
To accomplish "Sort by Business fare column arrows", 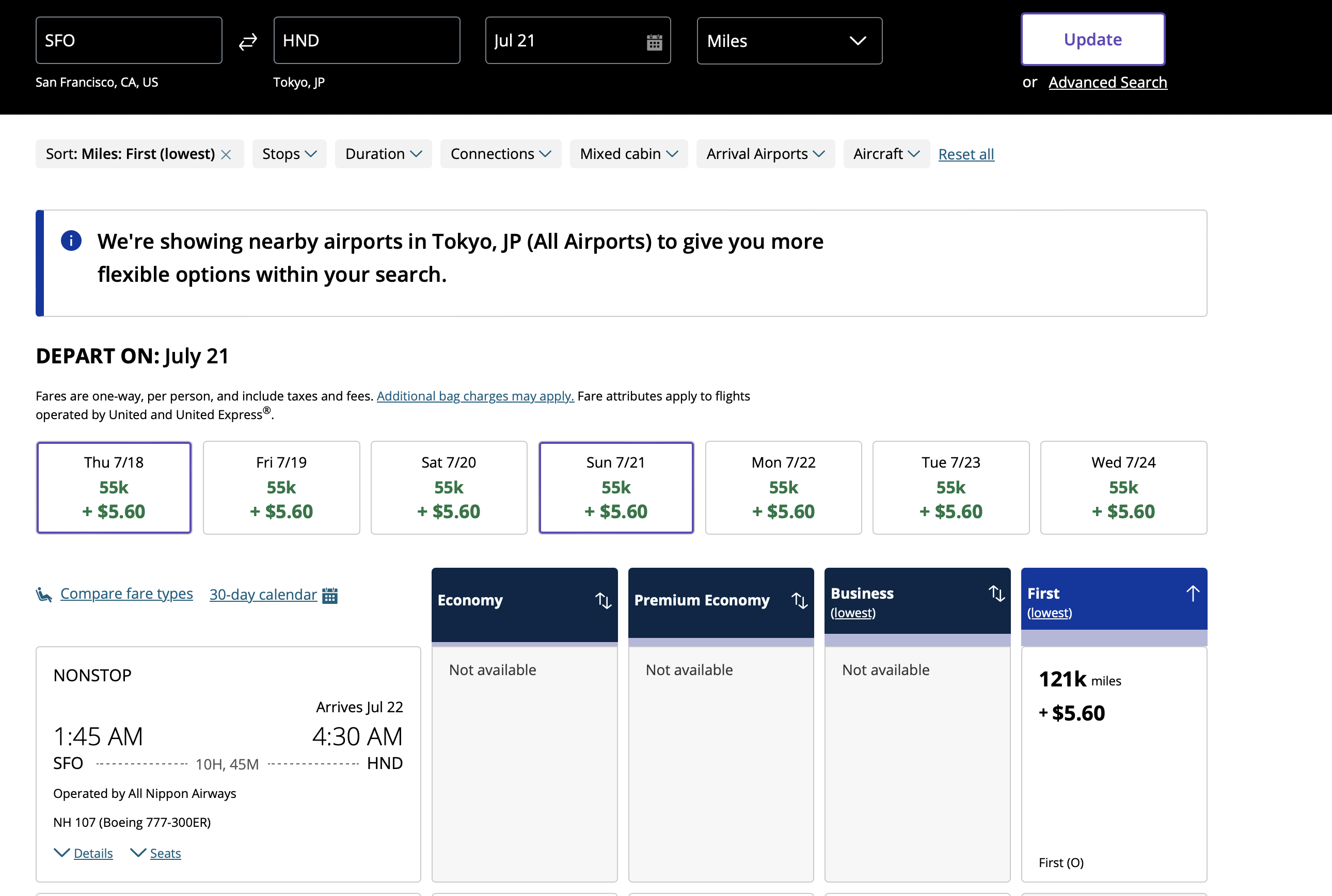I will (996, 593).
